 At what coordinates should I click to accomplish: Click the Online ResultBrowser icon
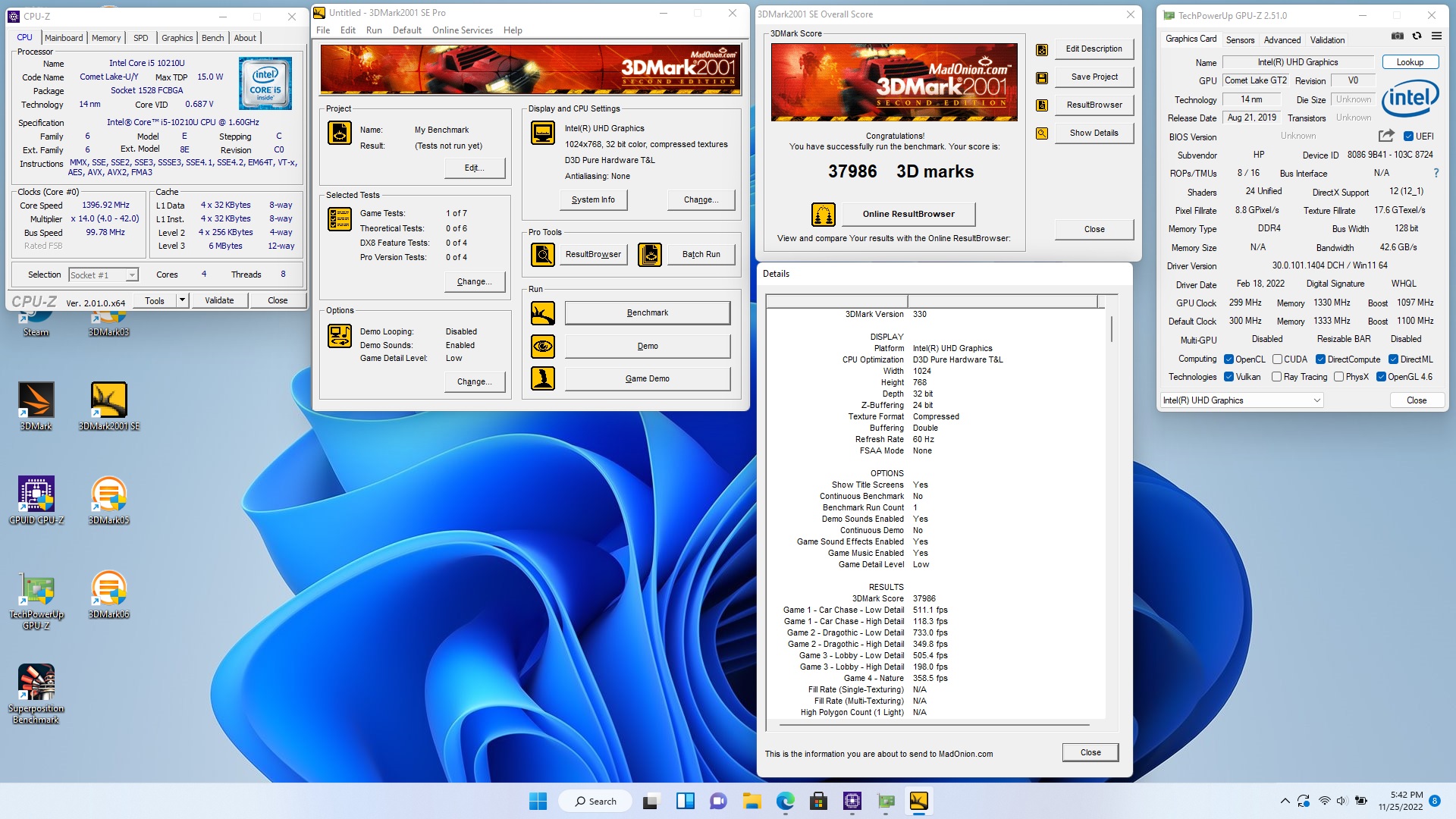tap(824, 215)
